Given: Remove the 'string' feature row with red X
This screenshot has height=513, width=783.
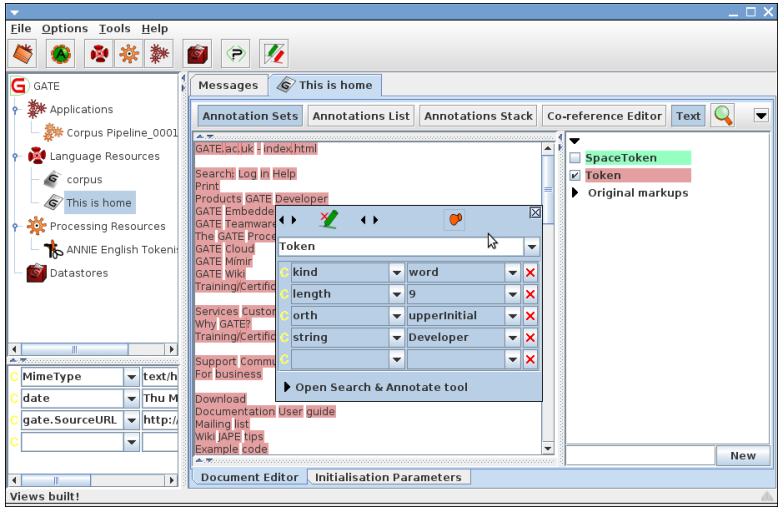Looking at the screenshot, I should pyautogui.click(x=530, y=338).
